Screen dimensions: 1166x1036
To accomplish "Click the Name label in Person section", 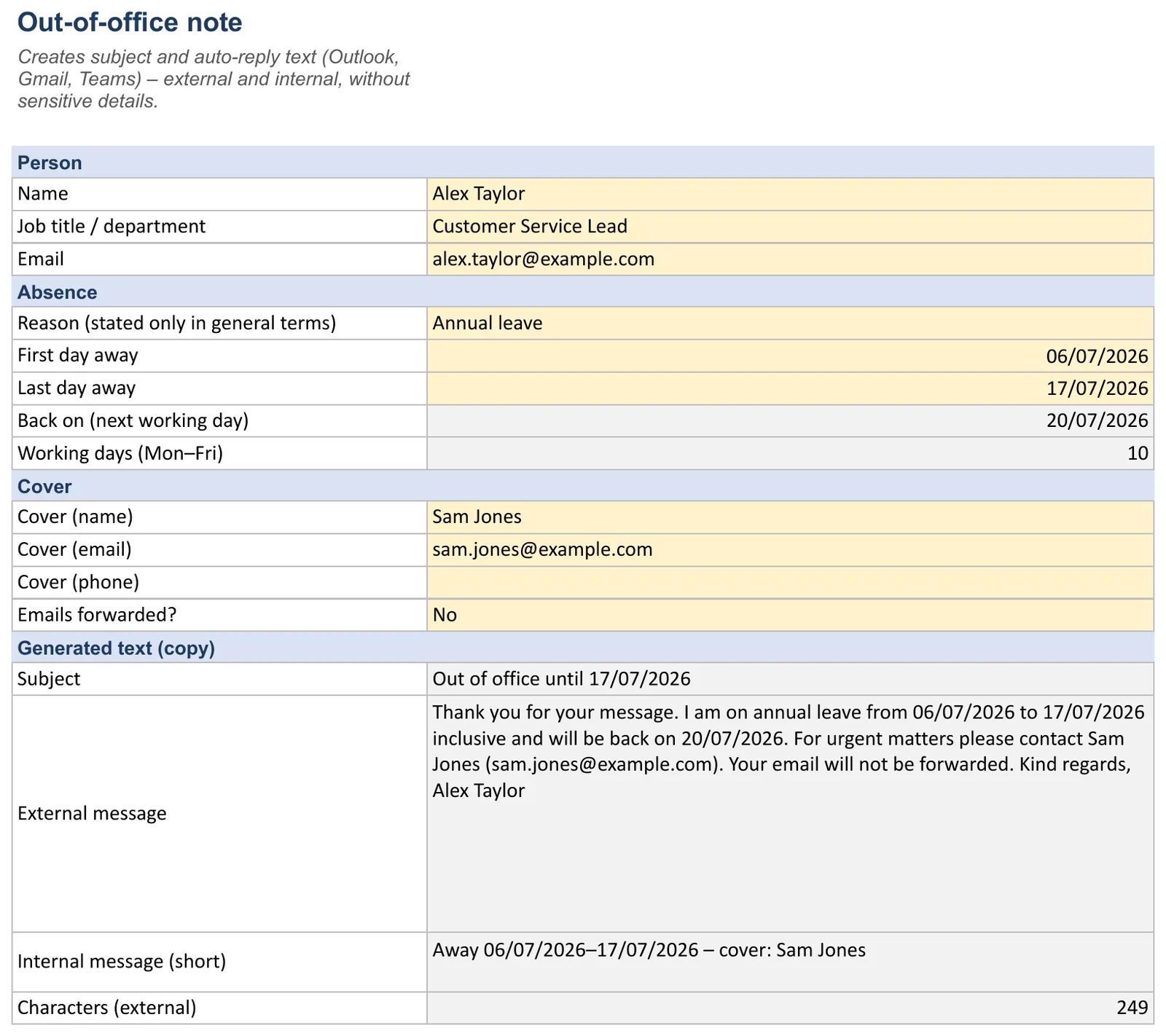I will click(43, 194).
